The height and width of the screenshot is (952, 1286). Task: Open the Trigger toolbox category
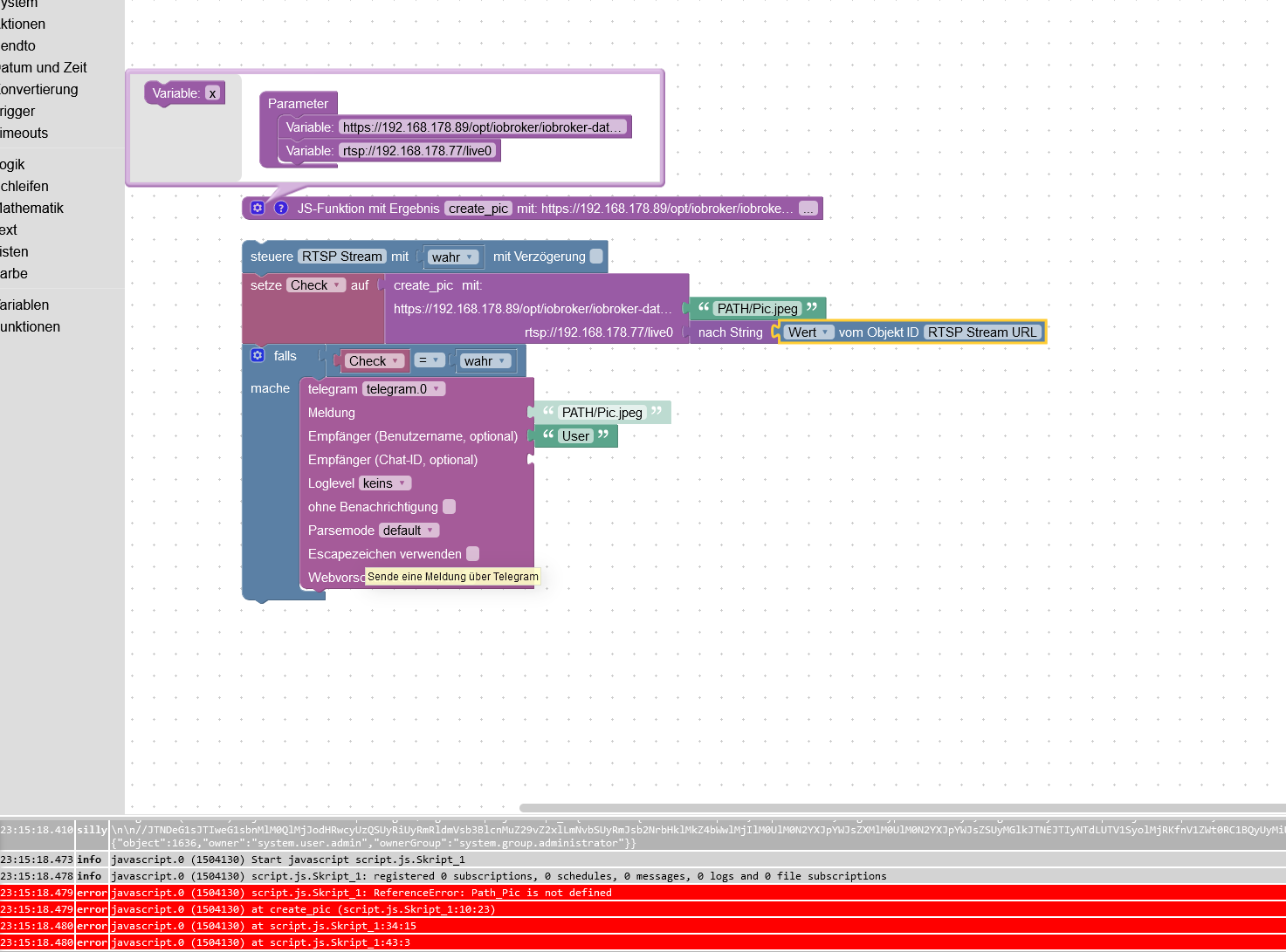(x=17, y=111)
